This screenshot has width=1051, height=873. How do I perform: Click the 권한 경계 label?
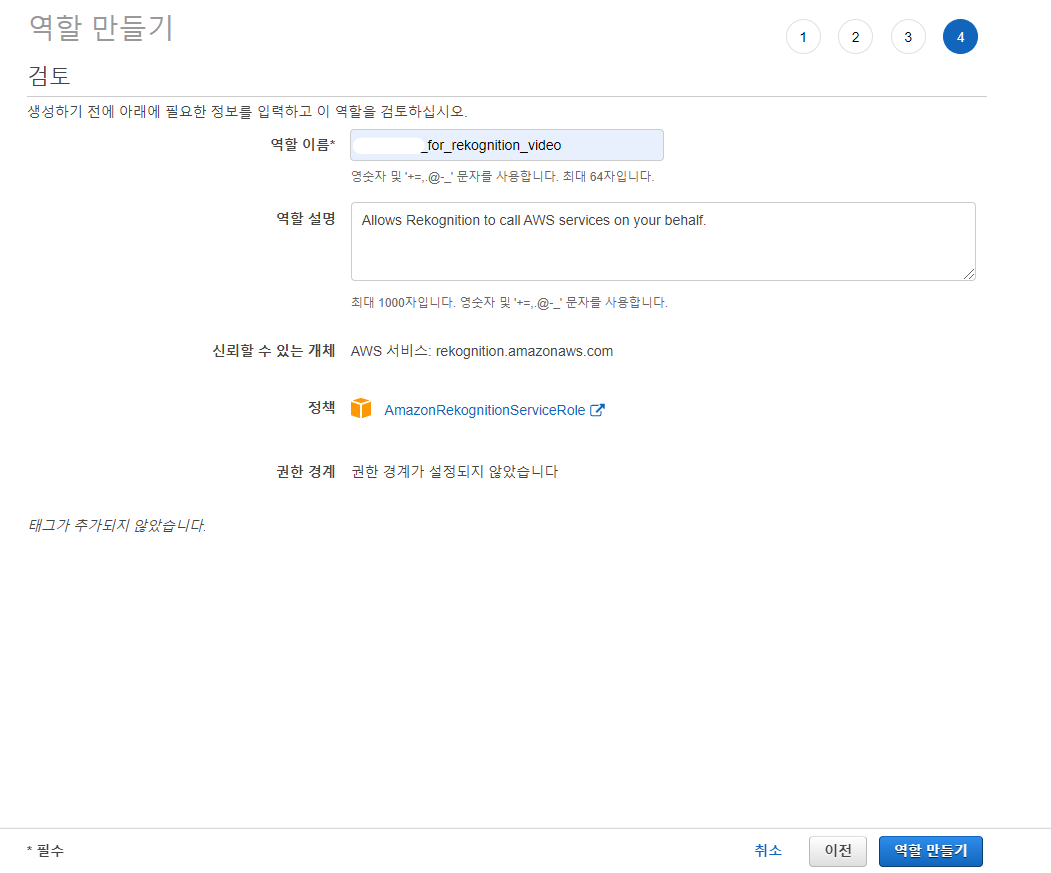[306, 471]
